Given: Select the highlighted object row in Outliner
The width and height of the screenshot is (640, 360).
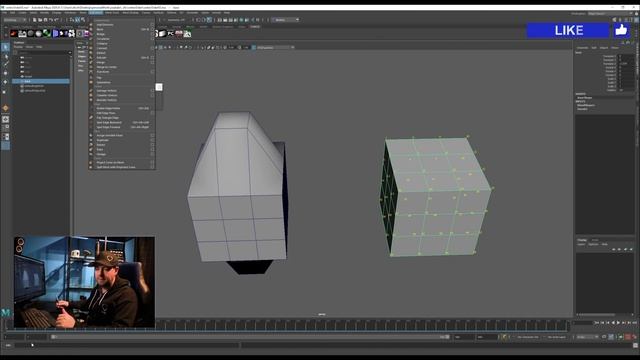Looking at the screenshot, I should (x=41, y=81).
